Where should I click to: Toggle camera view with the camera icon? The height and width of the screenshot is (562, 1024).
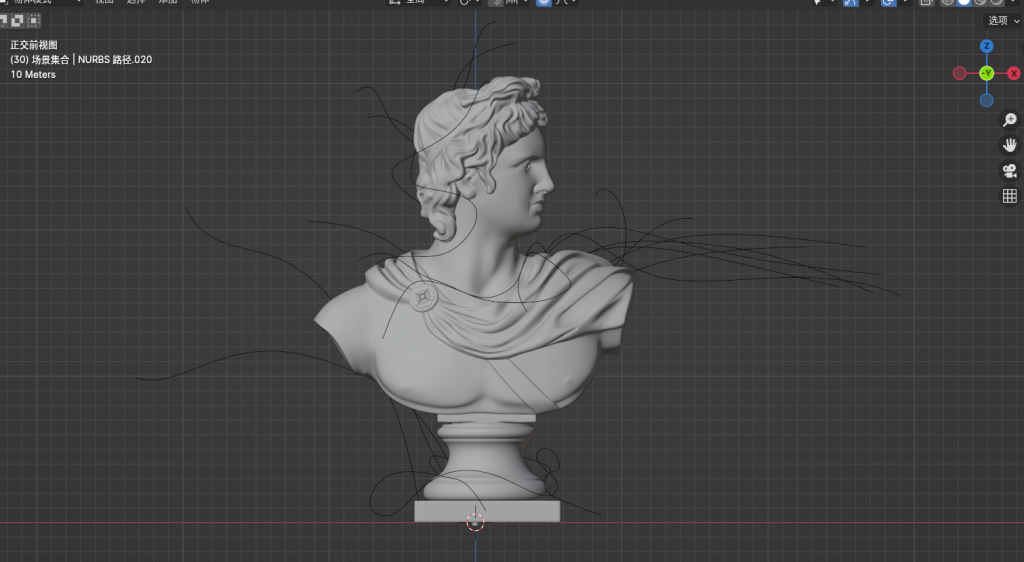(1009, 170)
